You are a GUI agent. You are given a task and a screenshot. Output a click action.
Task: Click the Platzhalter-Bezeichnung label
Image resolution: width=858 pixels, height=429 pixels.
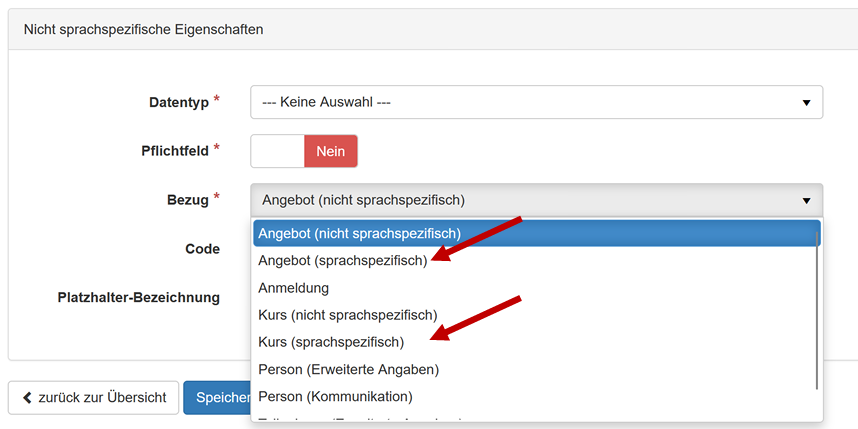(139, 297)
